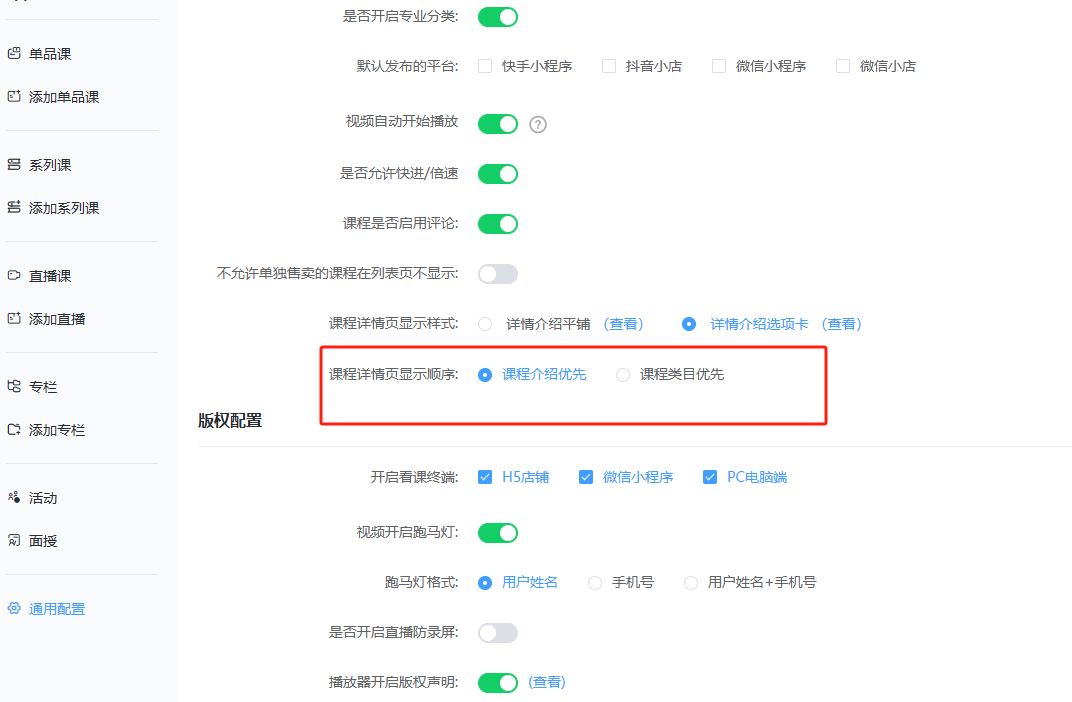Toggle 视频自动开始播放 switch
Viewport: 1072px width, 702px height.
pos(498,124)
